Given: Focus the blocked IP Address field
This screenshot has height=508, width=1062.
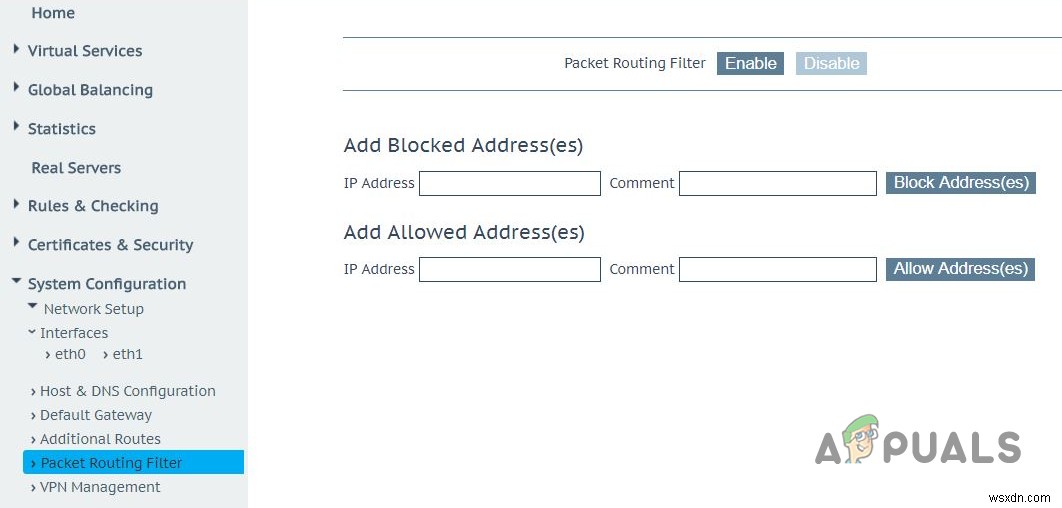Looking at the screenshot, I should point(509,184).
